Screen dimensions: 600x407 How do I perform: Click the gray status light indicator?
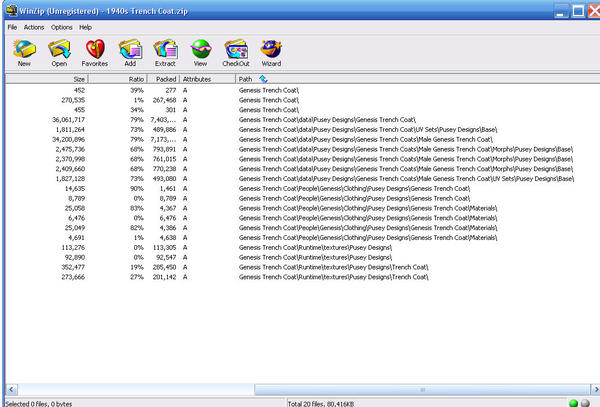coord(585,403)
